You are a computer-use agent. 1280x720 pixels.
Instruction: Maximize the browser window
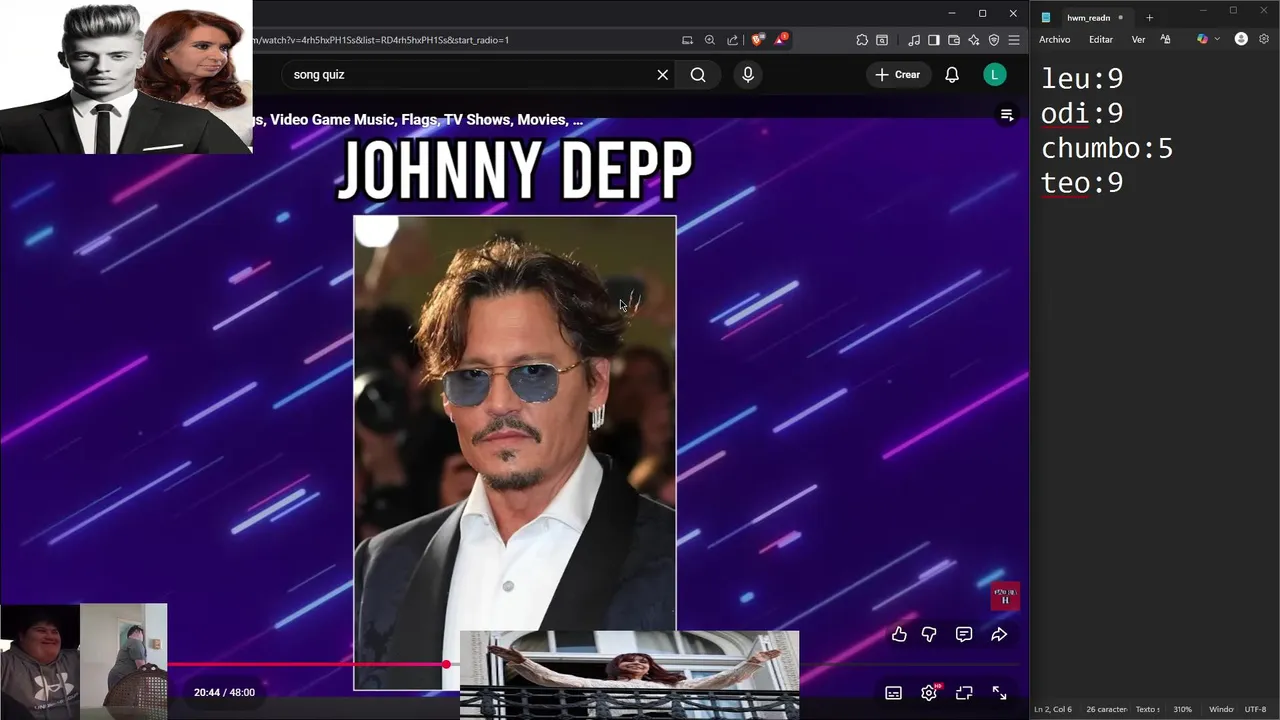pyautogui.click(x=982, y=13)
